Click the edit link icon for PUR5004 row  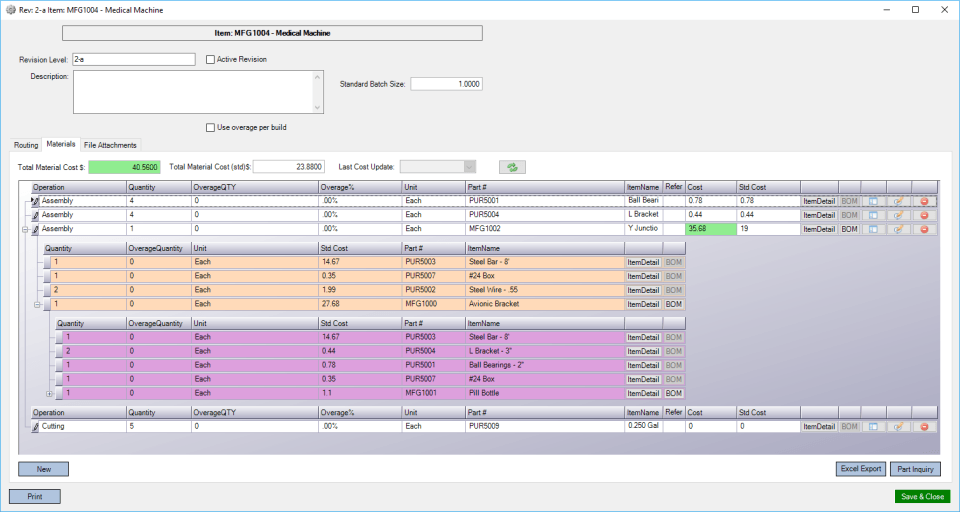[x=899, y=215]
